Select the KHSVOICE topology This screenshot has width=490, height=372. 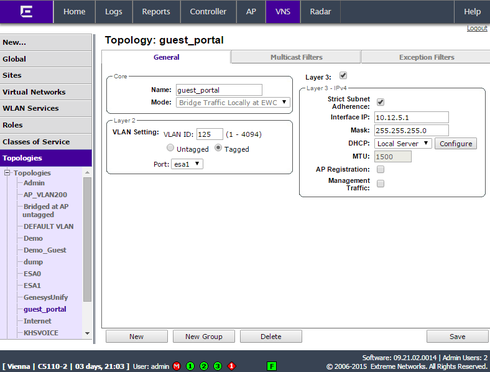coord(41,333)
